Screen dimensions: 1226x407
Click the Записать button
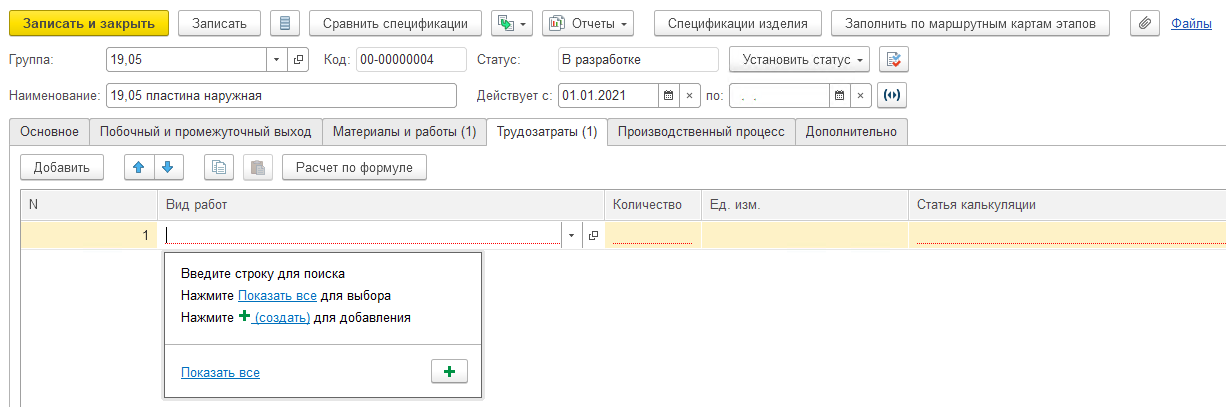point(219,23)
